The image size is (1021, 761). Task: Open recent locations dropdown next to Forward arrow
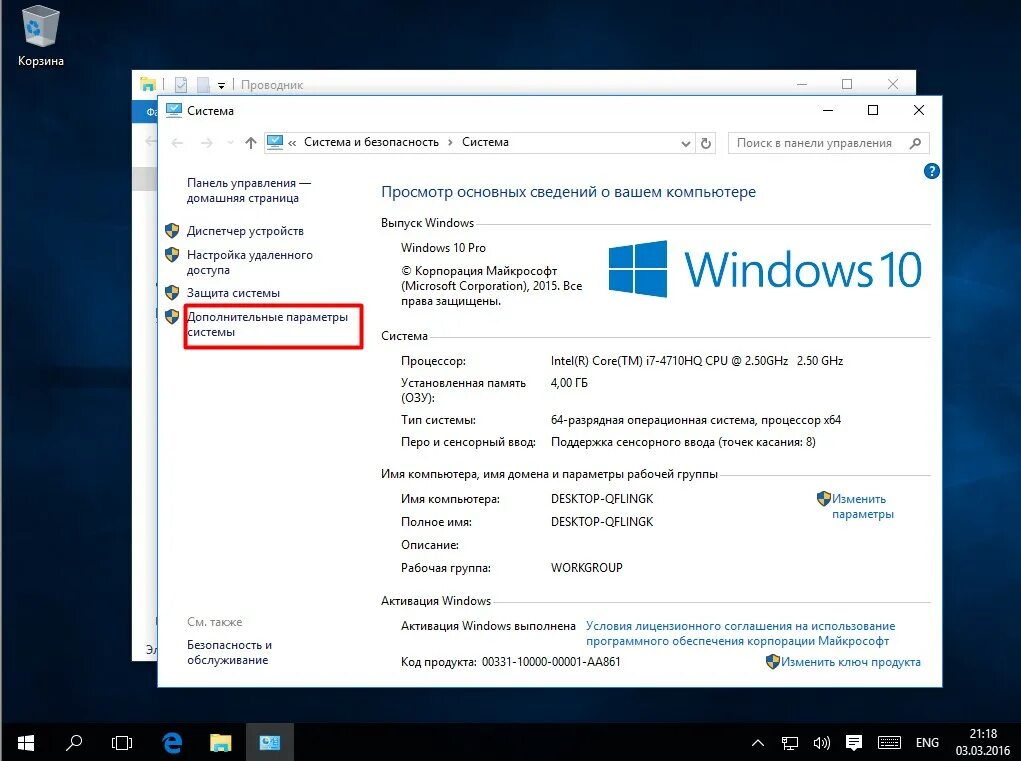[x=230, y=143]
